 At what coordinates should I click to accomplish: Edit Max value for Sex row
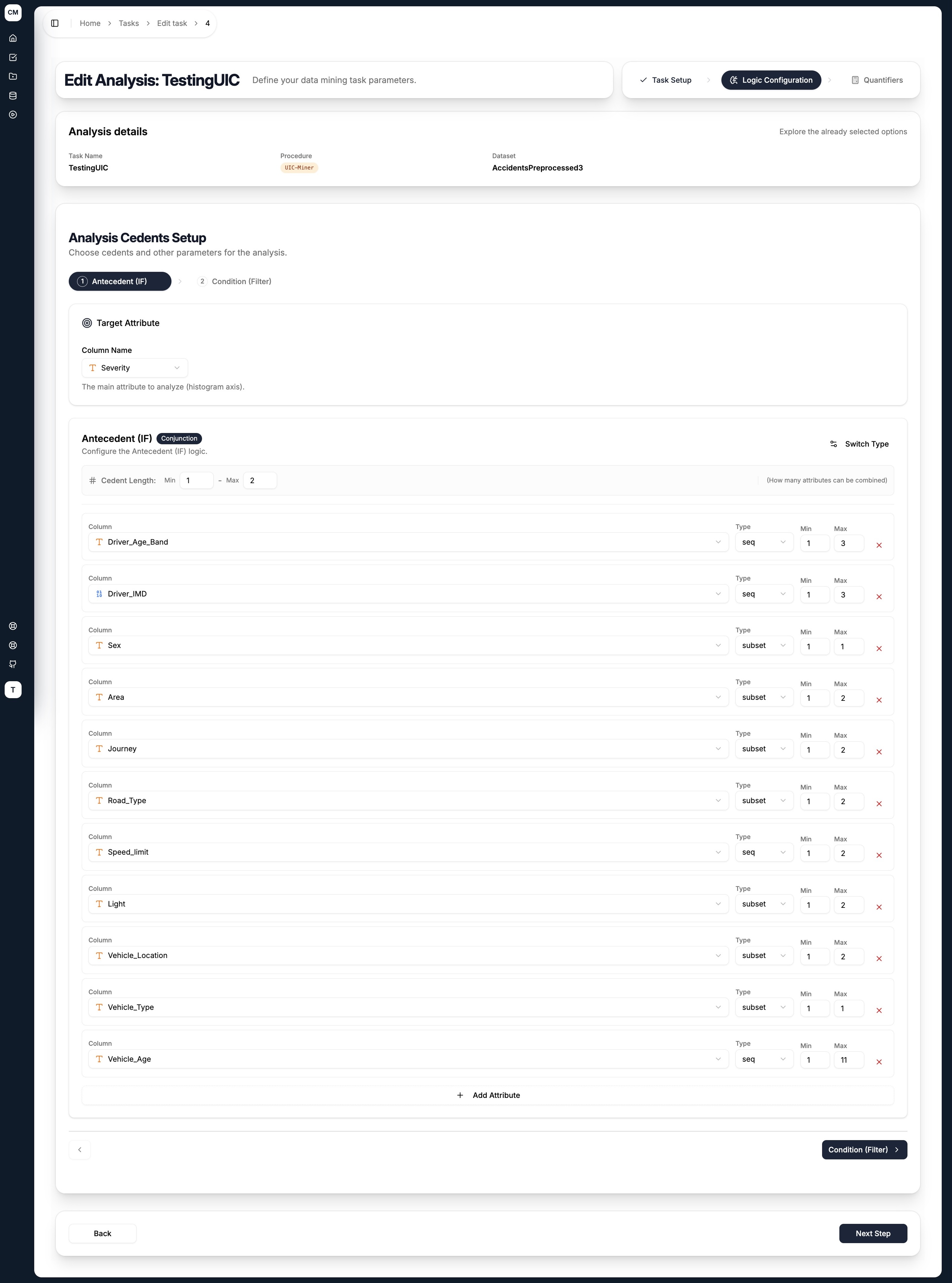click(849, 647)
